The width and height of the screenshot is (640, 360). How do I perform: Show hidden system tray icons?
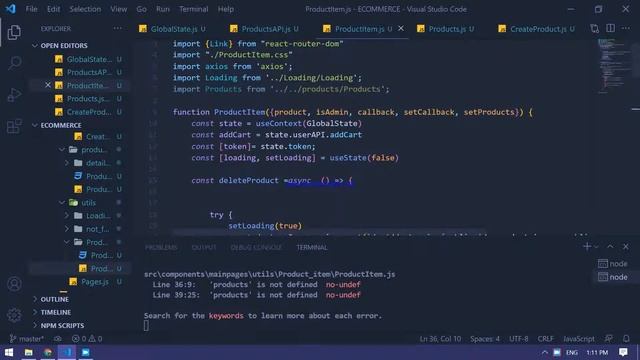coord(545,352)
